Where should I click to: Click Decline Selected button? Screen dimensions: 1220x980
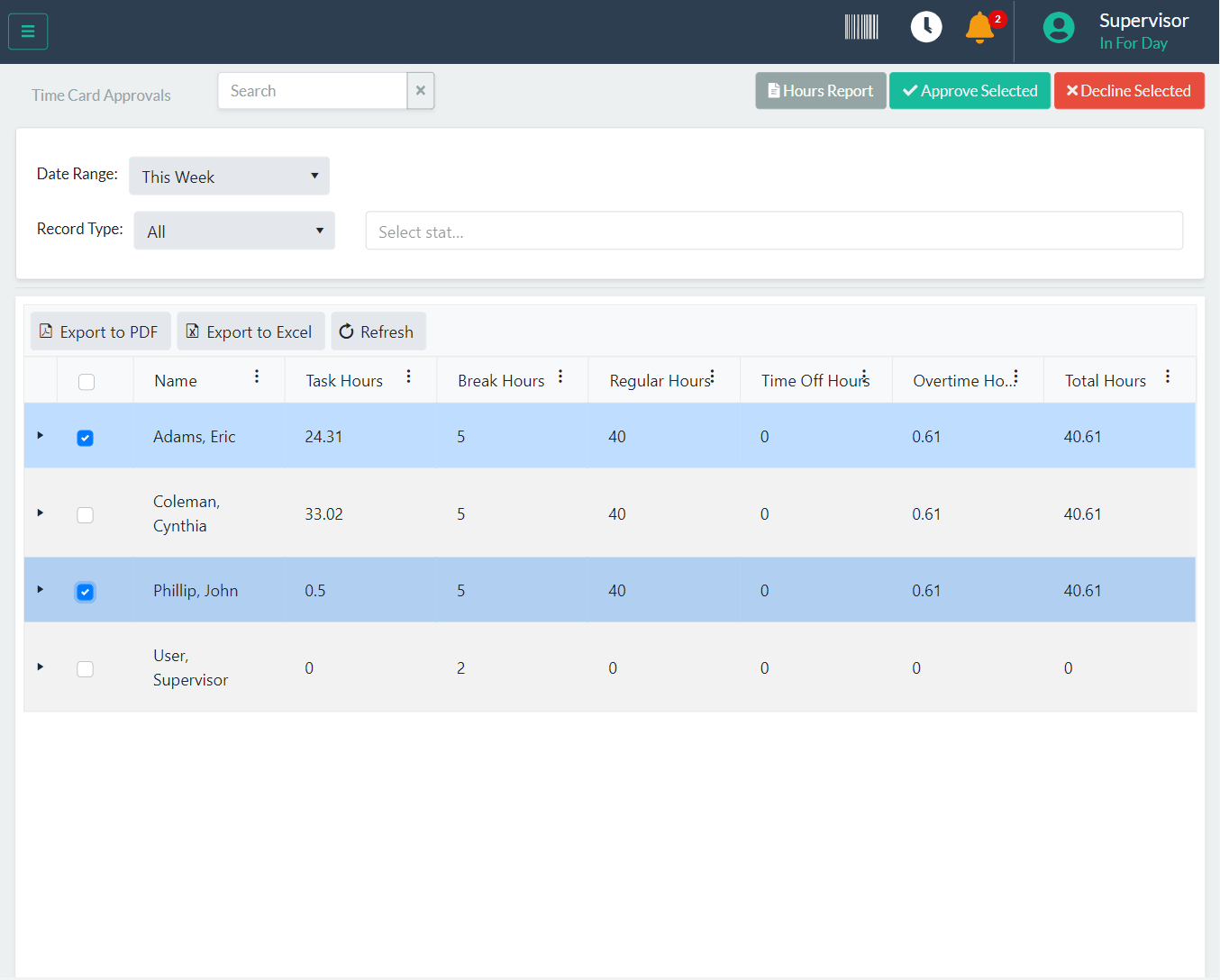pos(1129,91)
